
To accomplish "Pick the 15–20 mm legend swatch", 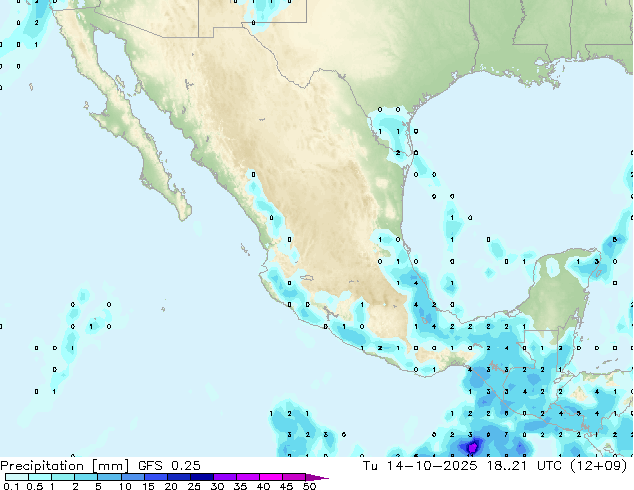I will click(x=155, y=477).
